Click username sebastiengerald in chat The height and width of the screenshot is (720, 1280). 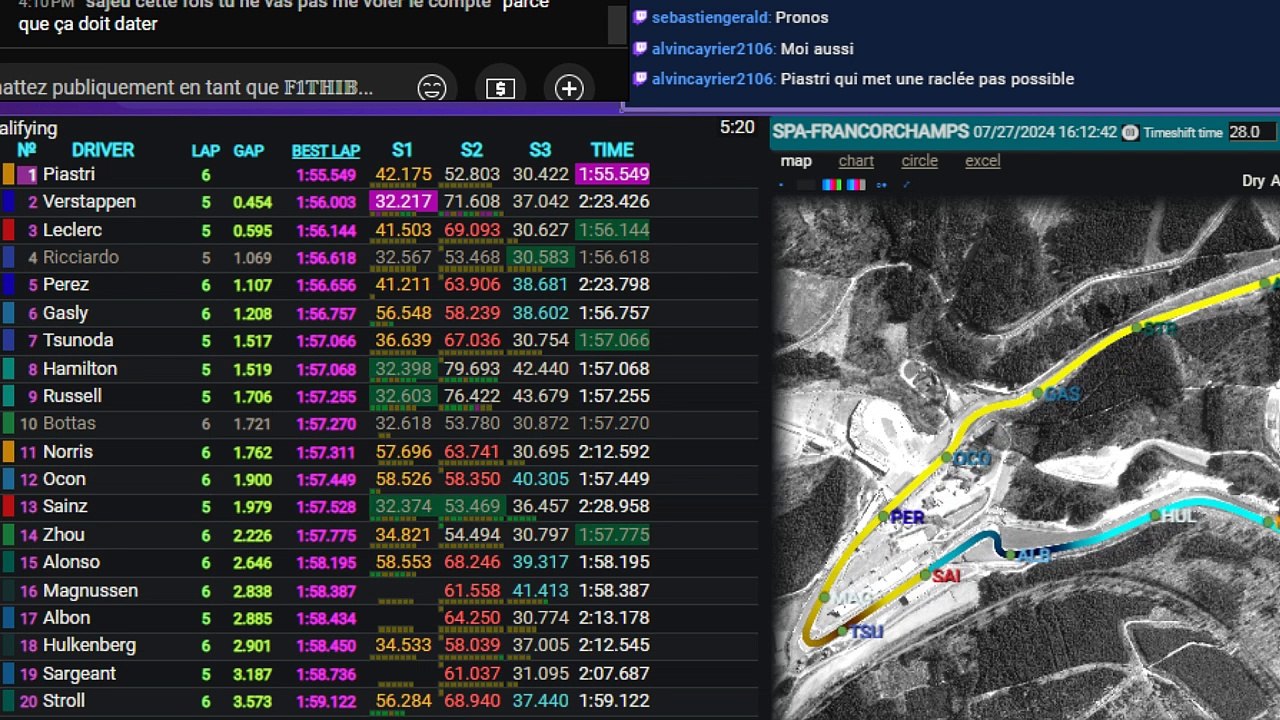[x=711, y=17]
